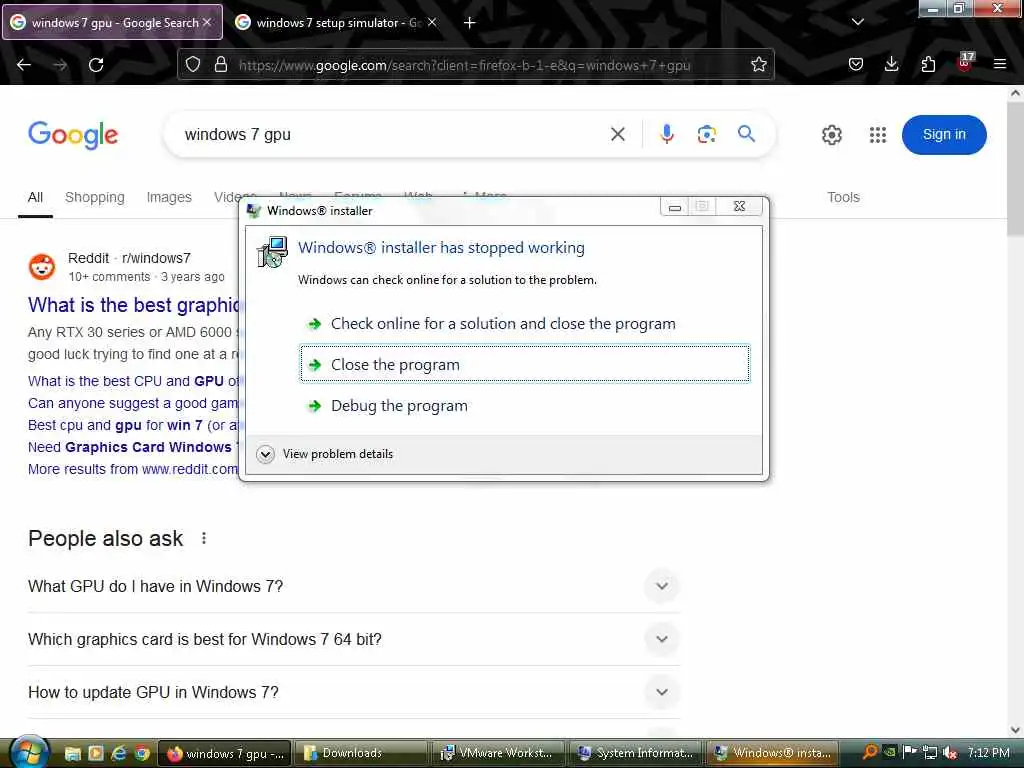The height and width of the screenshot is (768, 1024).
Task: Clear the Google search box
Action: click(617, 135)
